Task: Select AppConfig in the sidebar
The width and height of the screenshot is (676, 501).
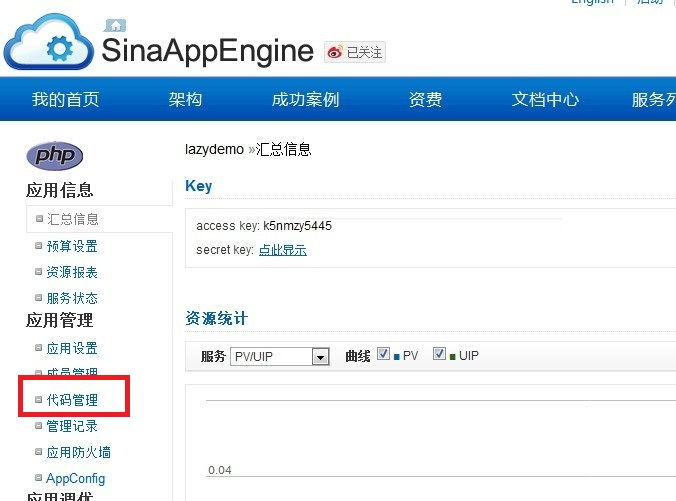Action: pyautogui.click(x=75, y=478)
